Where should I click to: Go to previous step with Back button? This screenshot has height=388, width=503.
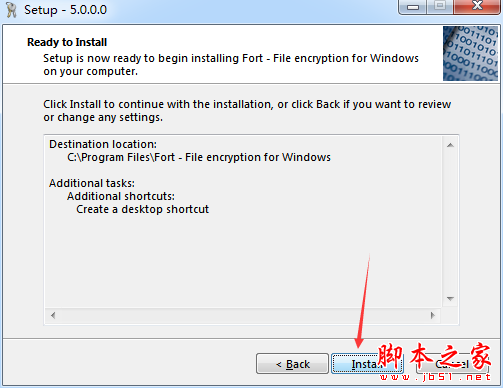(x=292, y=364)
